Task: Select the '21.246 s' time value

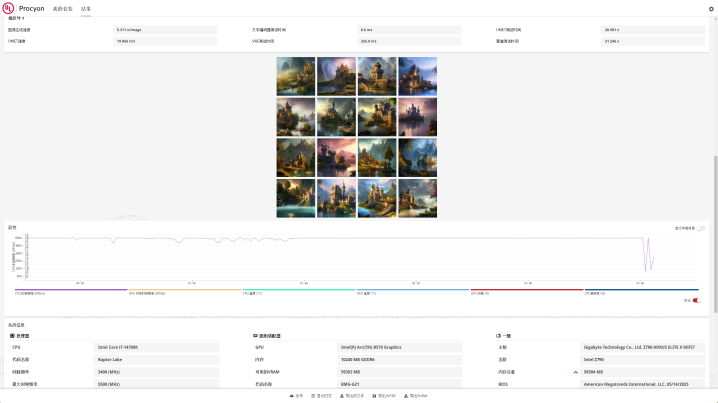Action: pyautogui.click(x=653, y=41)
